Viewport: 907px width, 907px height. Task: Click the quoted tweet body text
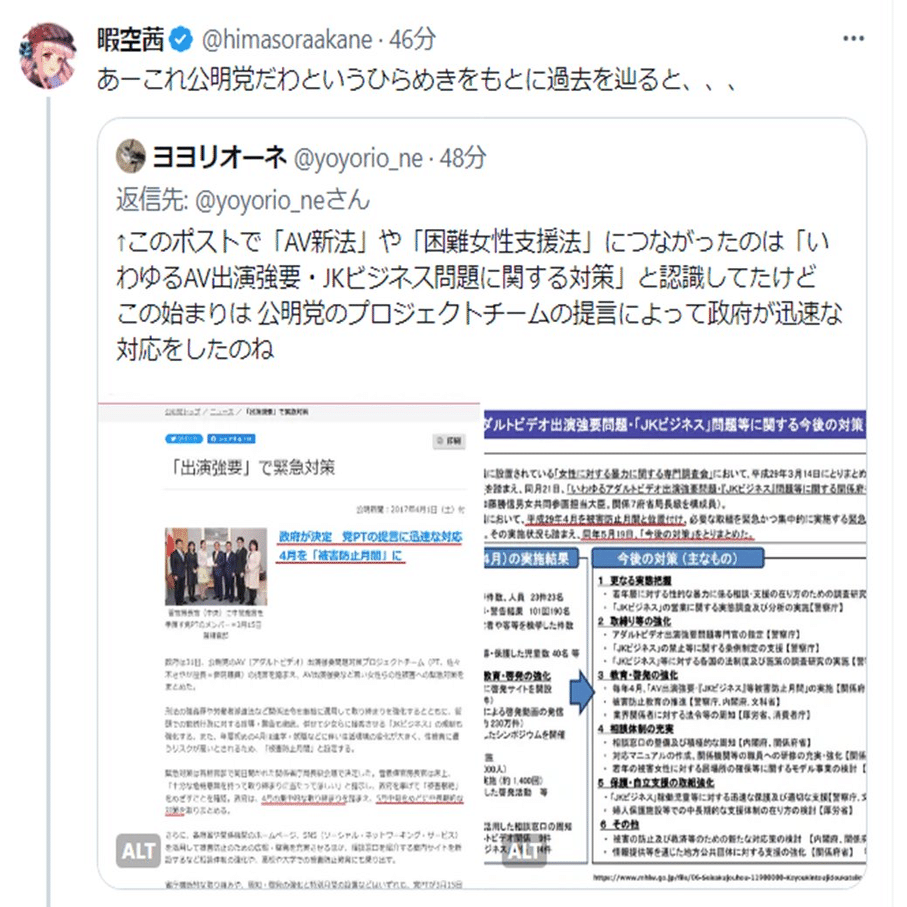pyautogui.click(x=480, y=295)
